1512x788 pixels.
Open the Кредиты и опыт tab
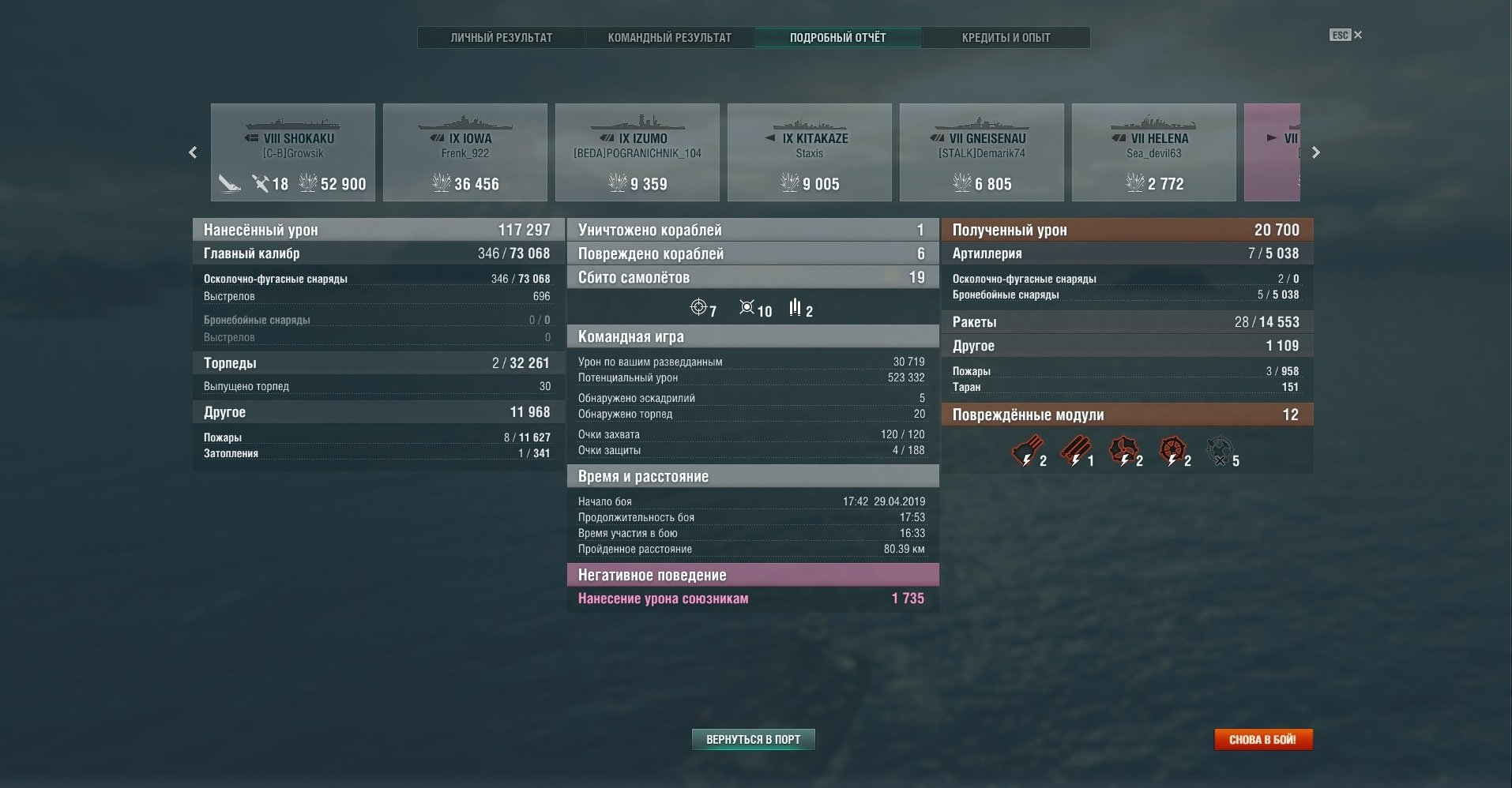1006,37
